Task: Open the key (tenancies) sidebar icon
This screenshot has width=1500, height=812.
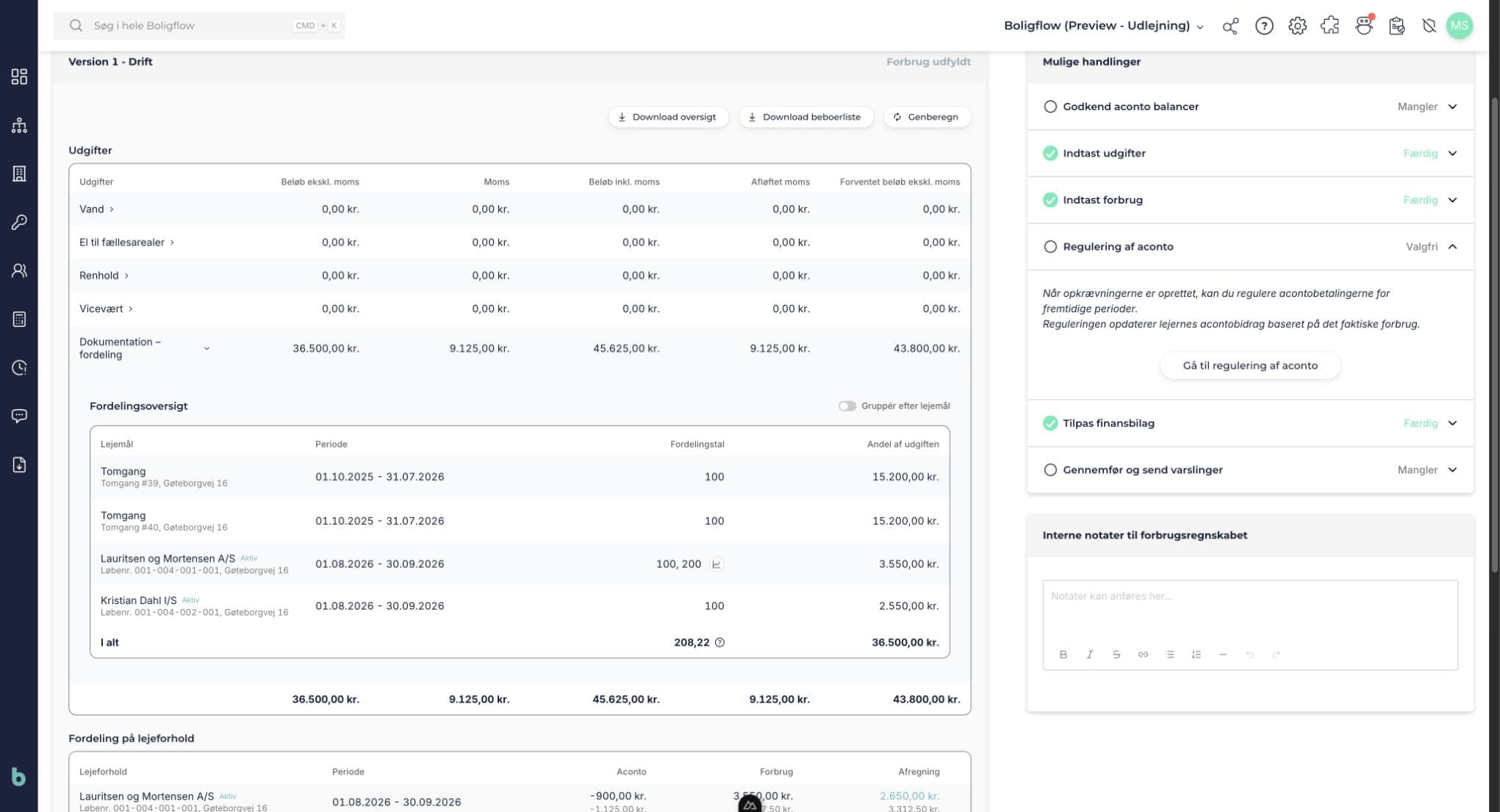Action: [19, 222]
